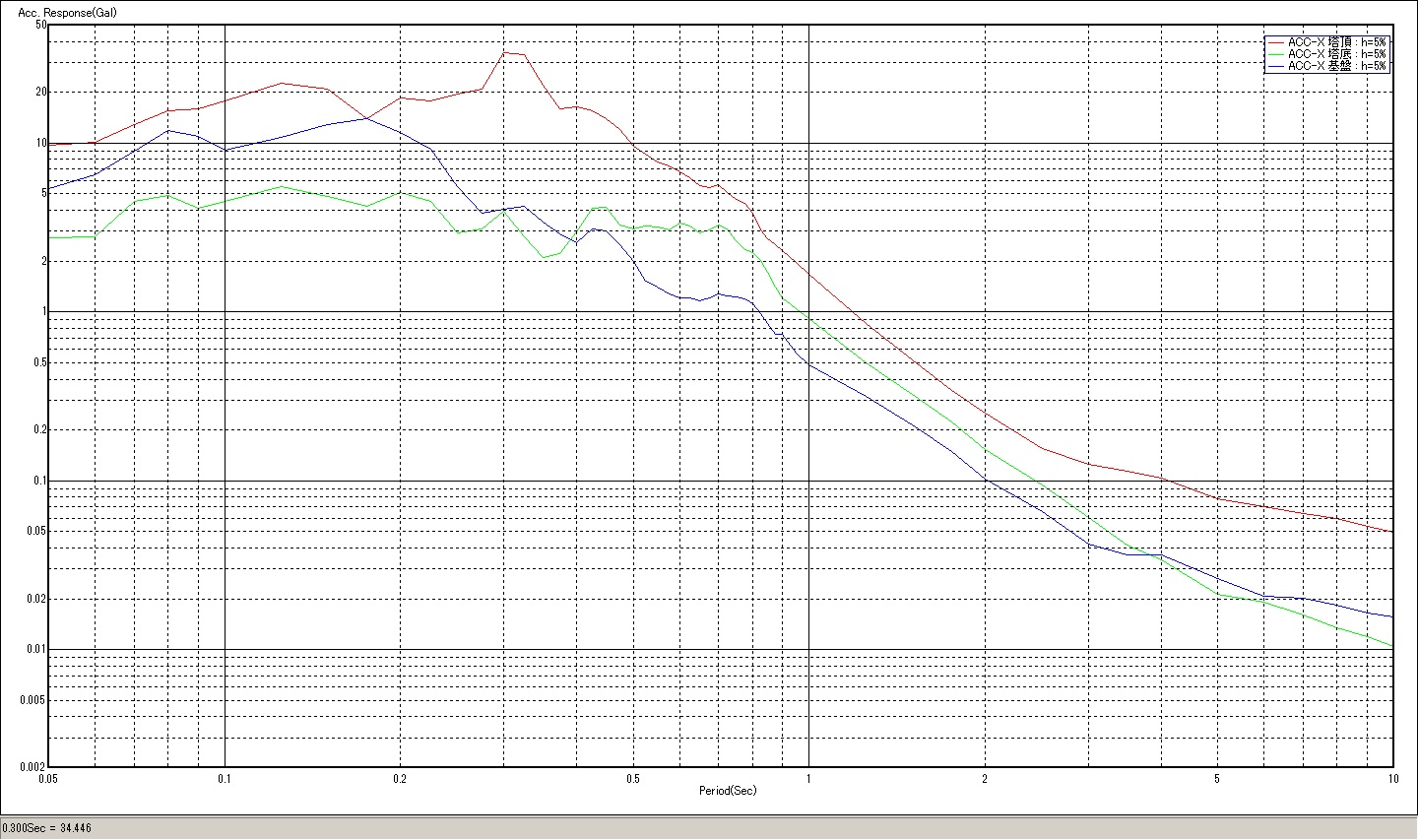Click the status bar reading 0.300Sec = 34.446
This screenshot has width=1418, height=840.
(x=47, y=828)
